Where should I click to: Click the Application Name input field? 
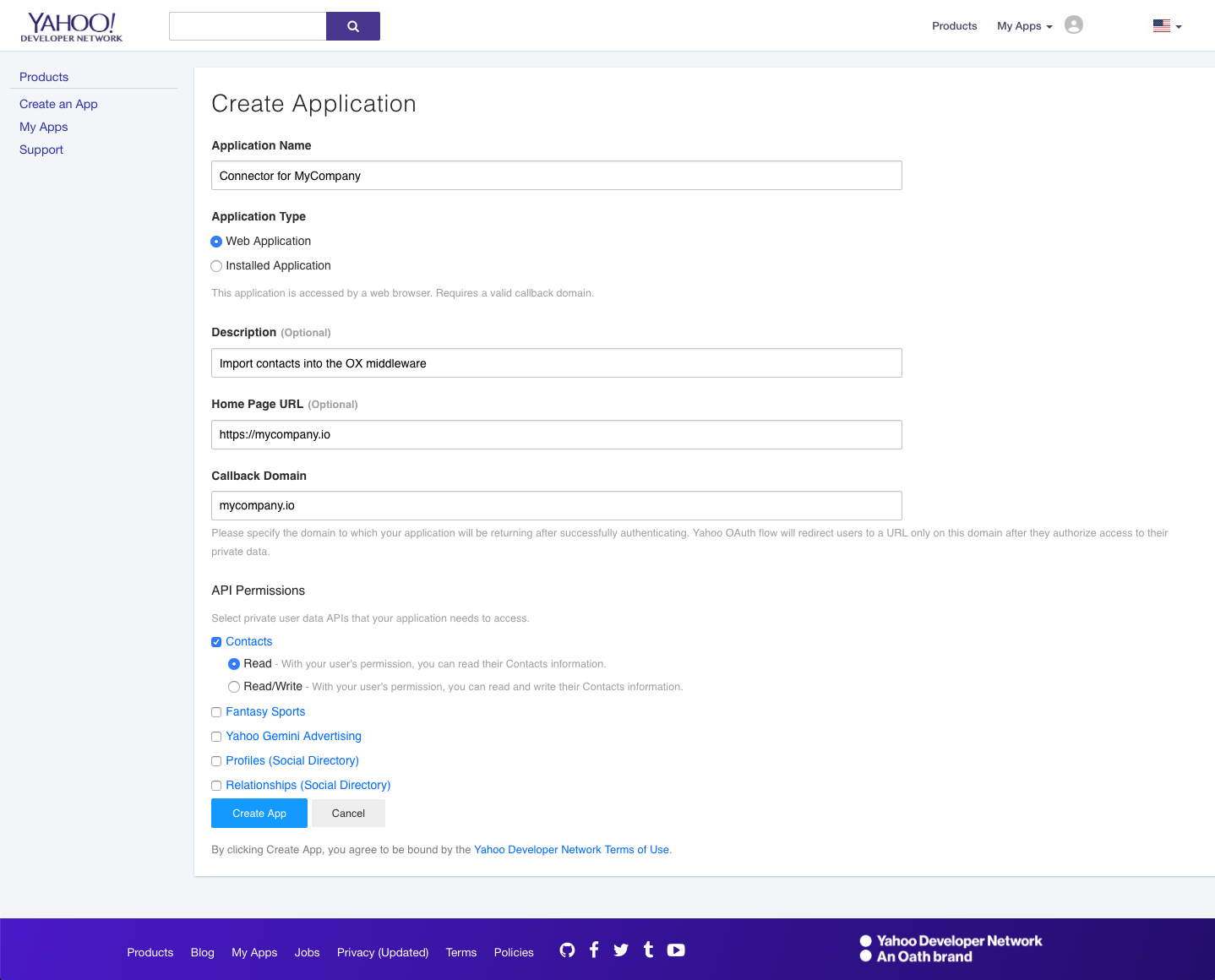point(557,176)
